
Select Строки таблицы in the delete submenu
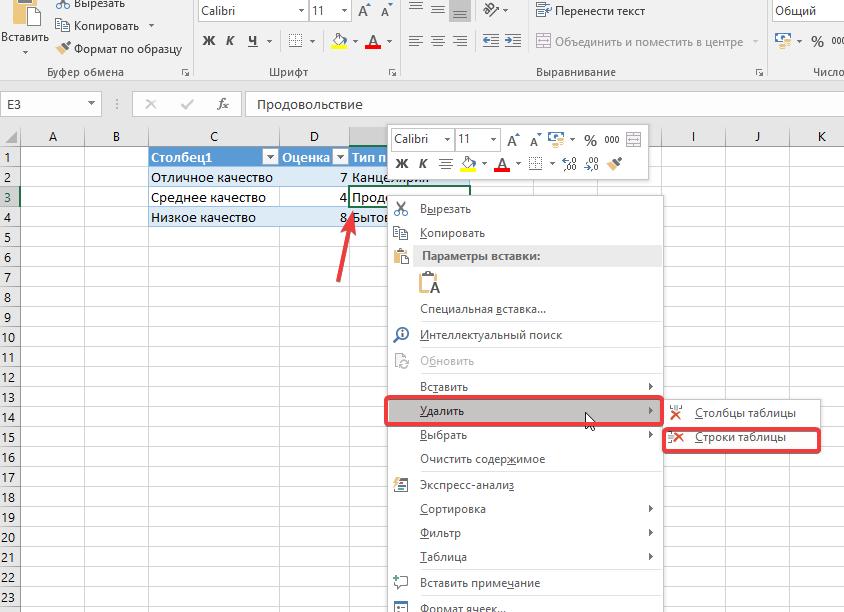coord(742,437)
